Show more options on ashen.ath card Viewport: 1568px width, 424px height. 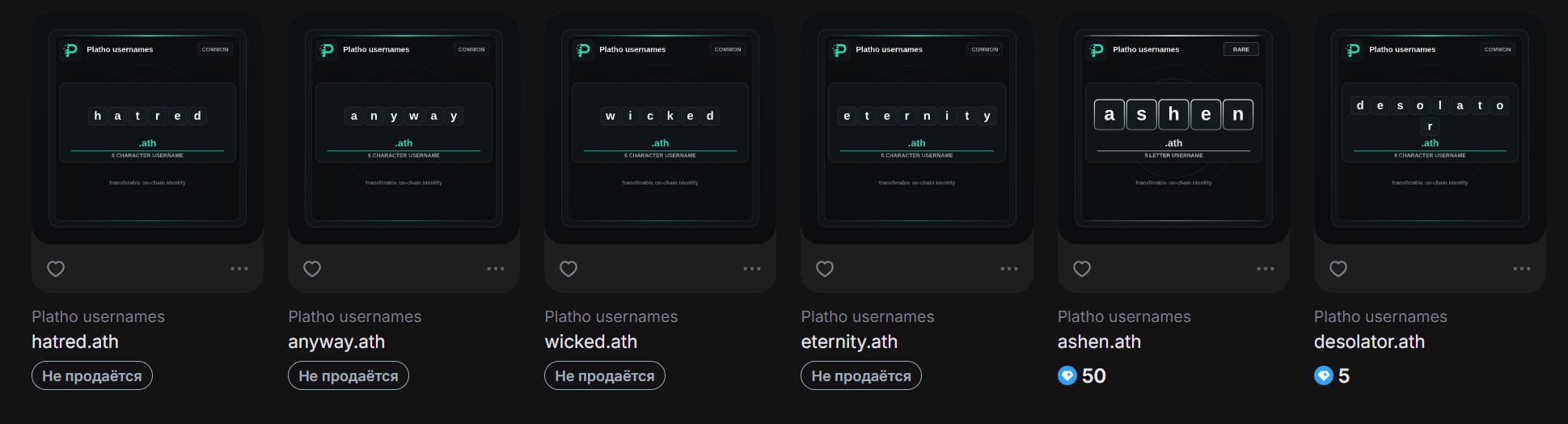point(1266,269)
